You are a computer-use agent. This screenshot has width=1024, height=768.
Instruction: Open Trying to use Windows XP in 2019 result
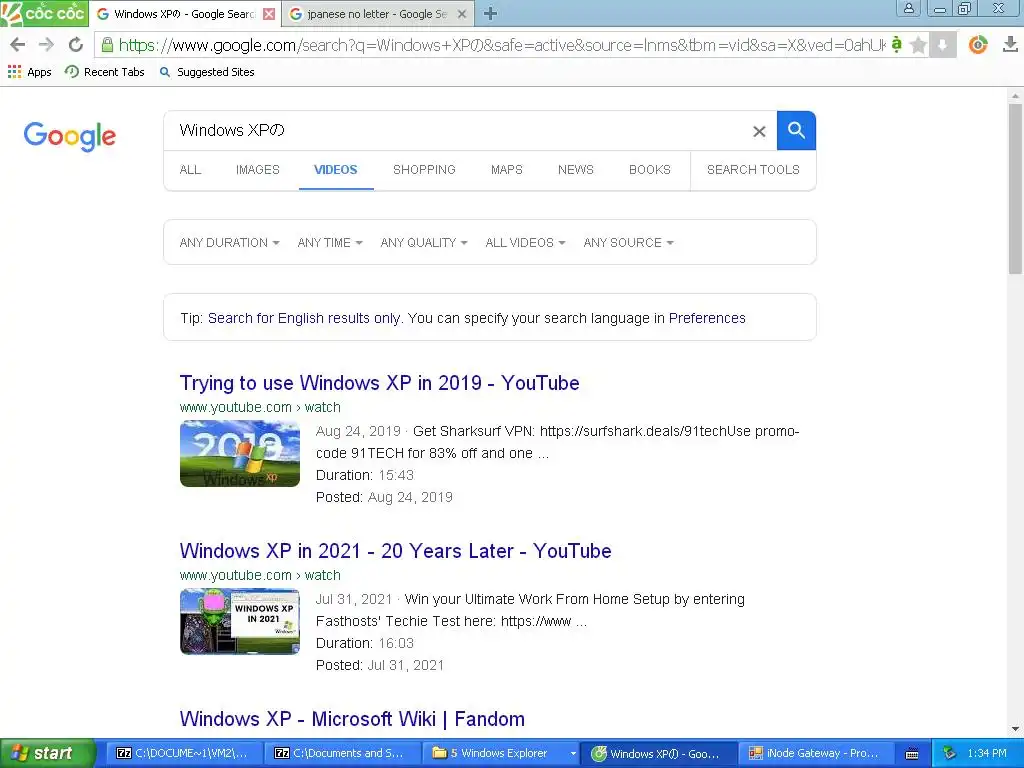[x=379, y=383]
